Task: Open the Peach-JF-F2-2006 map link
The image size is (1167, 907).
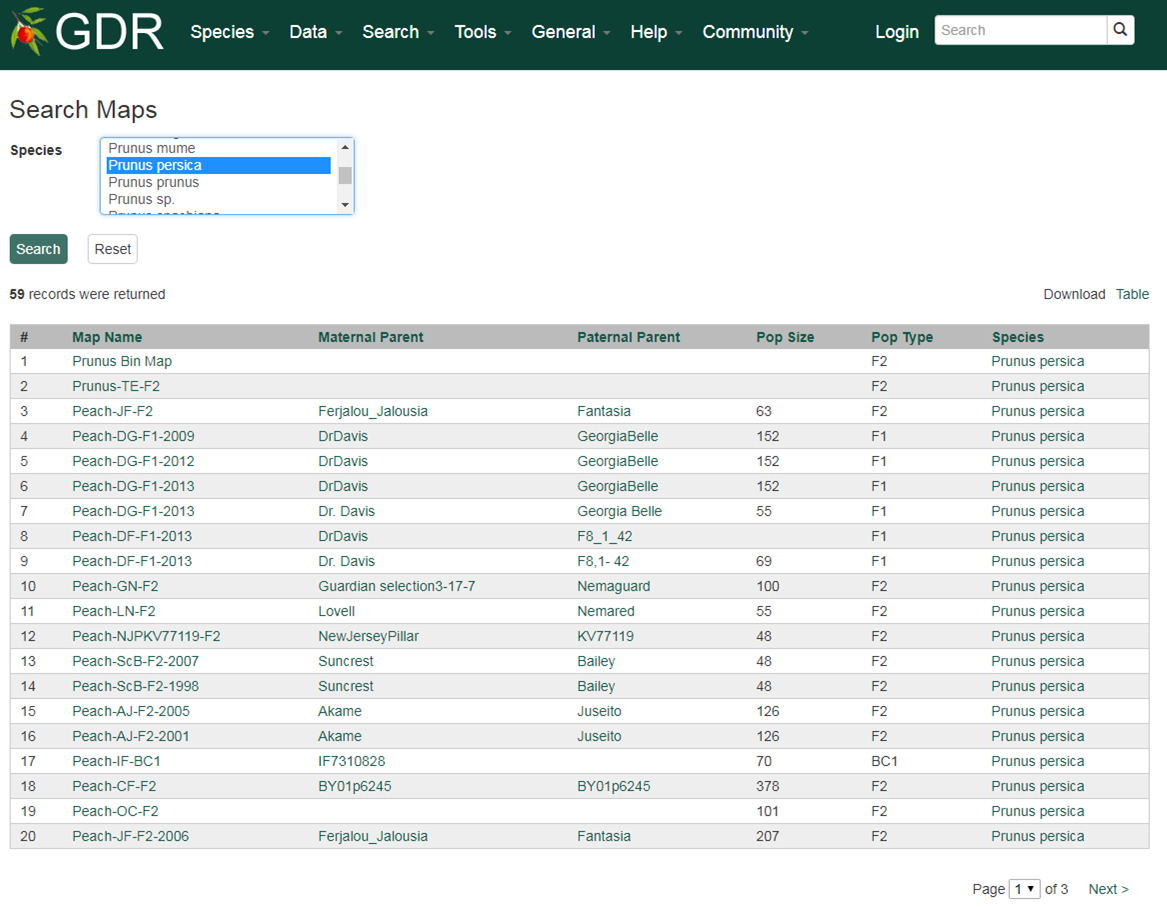Action: tap(130, 836)
